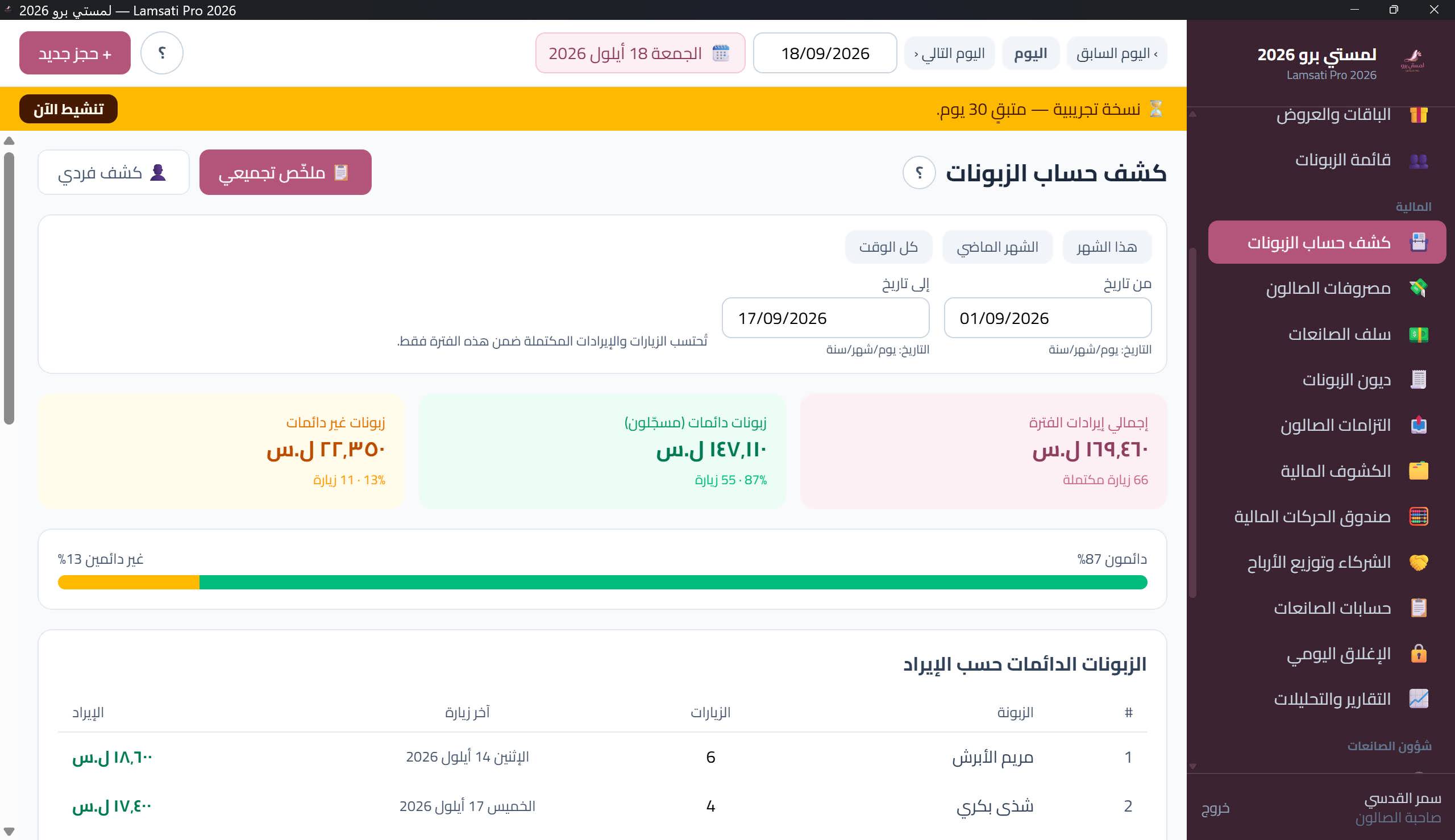
Task: Click الزيارات column header
Action: click(x=711, y=713)
